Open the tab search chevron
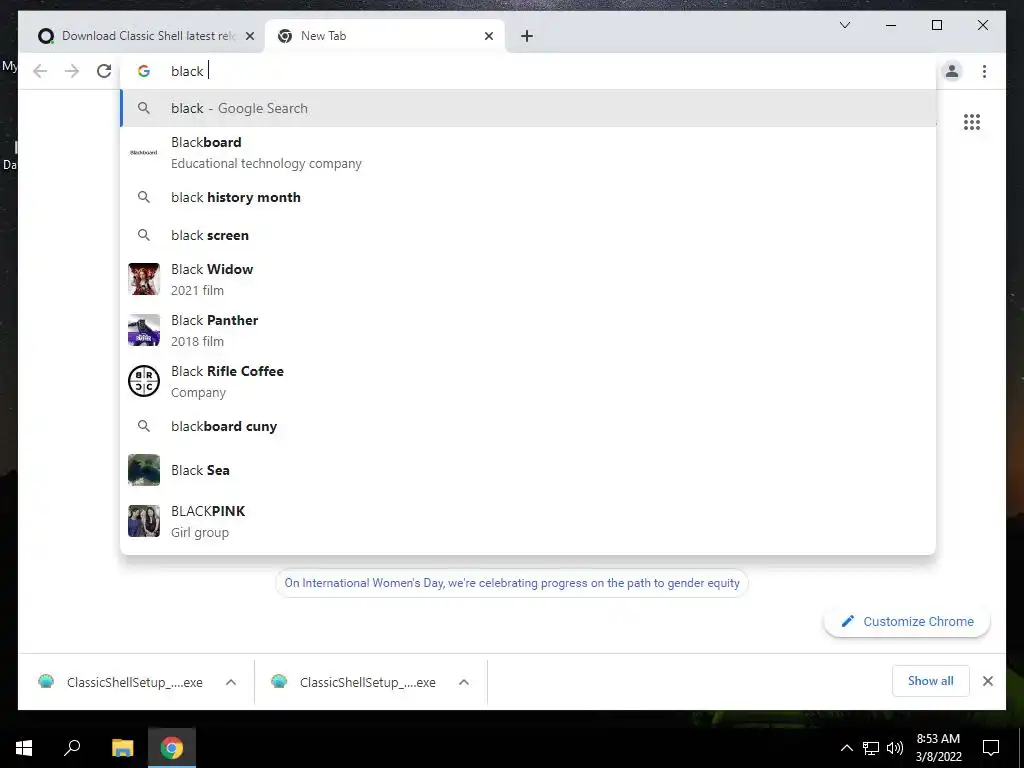 (844, 25)
